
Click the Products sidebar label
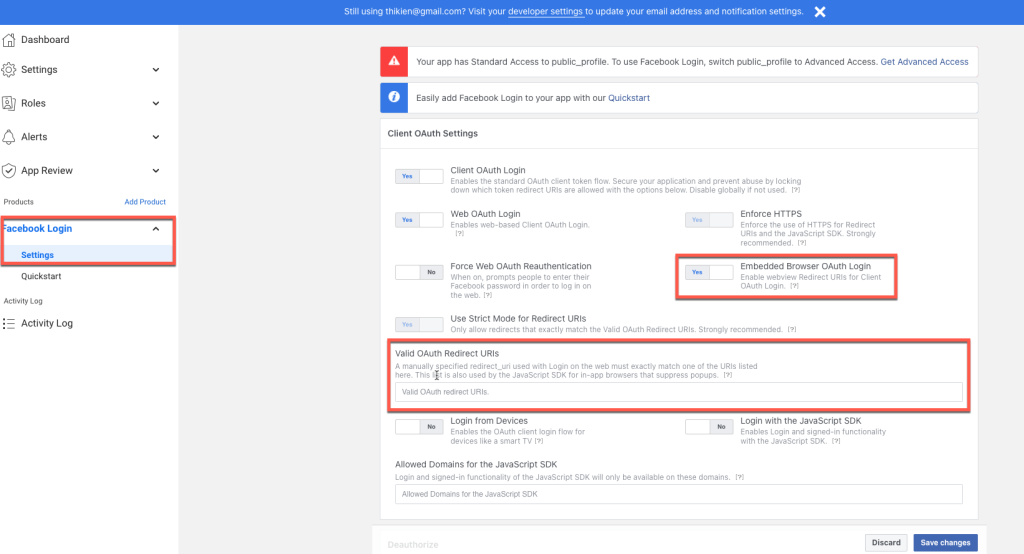point(18,202)
